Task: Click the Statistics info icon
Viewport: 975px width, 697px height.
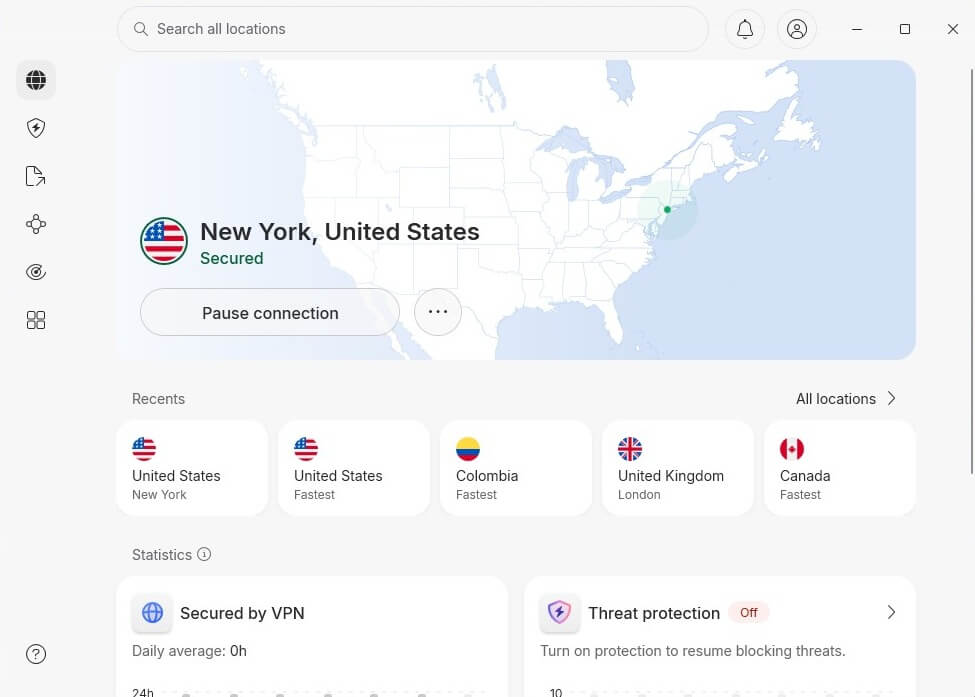Action: click(x=204, y=554)
